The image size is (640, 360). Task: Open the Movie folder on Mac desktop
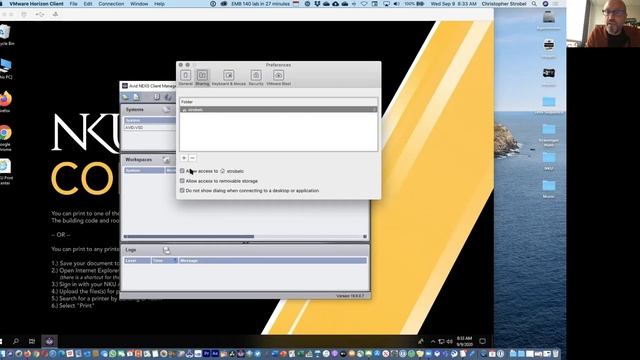(x=549, y=189)
